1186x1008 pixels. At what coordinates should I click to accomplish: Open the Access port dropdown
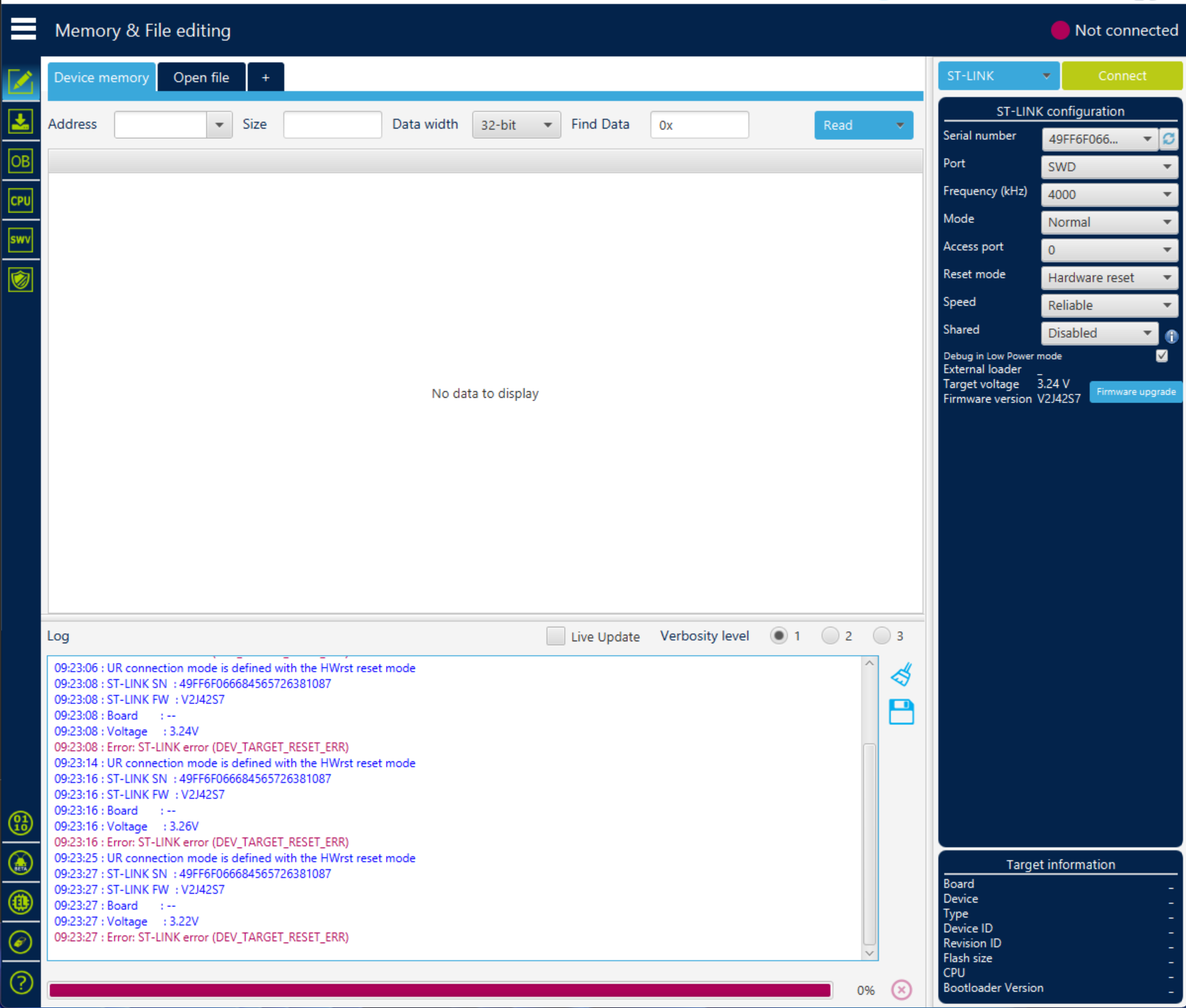click(x=1109, y=250)
